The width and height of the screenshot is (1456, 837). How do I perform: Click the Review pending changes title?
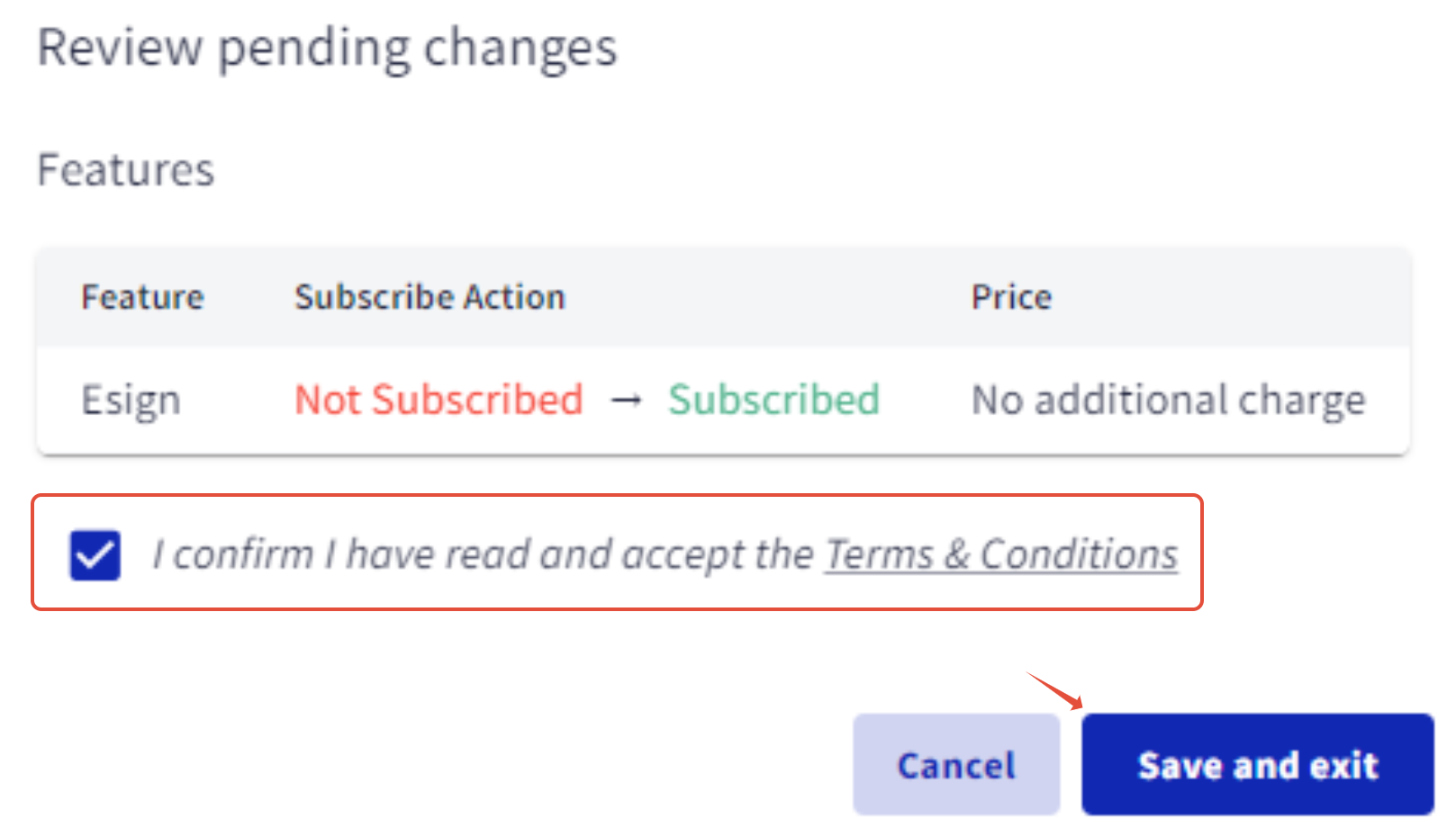click(328, 49)
